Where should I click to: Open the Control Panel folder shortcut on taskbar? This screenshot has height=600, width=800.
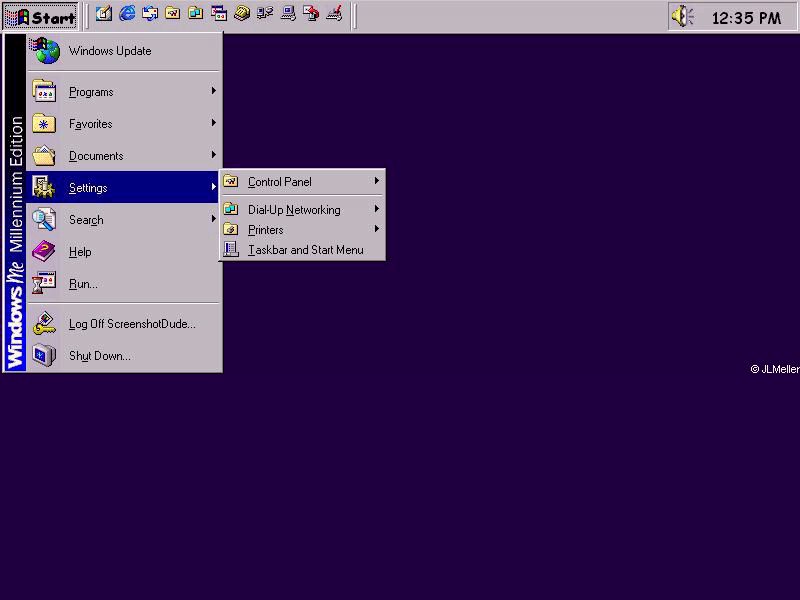pos(173,14)
